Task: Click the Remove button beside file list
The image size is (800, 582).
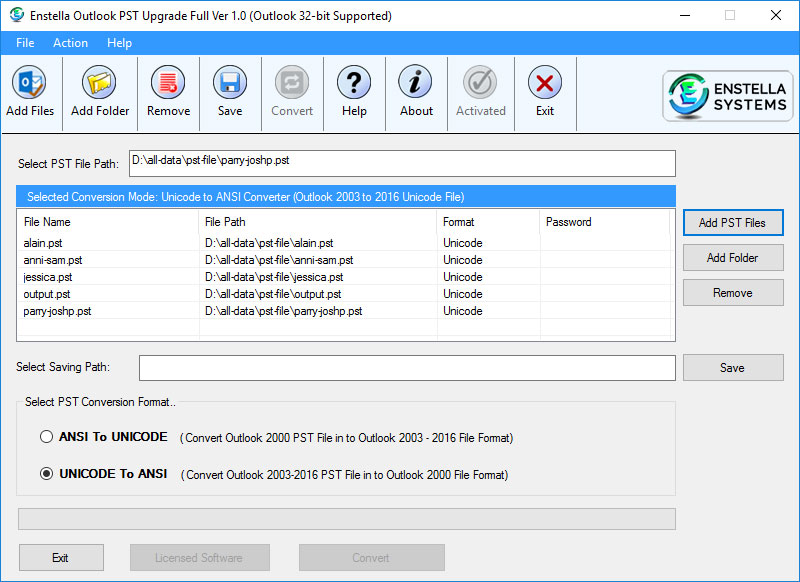Action: [732, 293]
